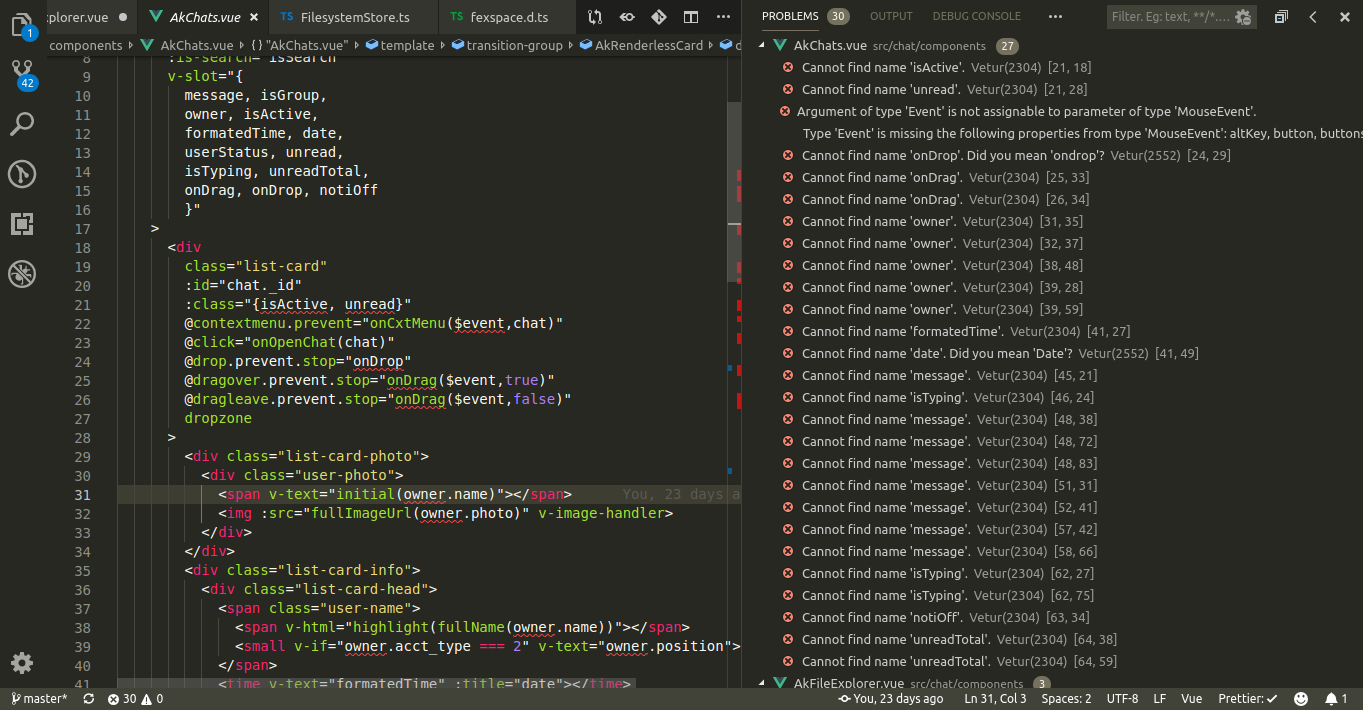The height and width of the screenshot is (710, 1363).
Task: Click the master* git branch indicator
Action: [x=39, y=699]
